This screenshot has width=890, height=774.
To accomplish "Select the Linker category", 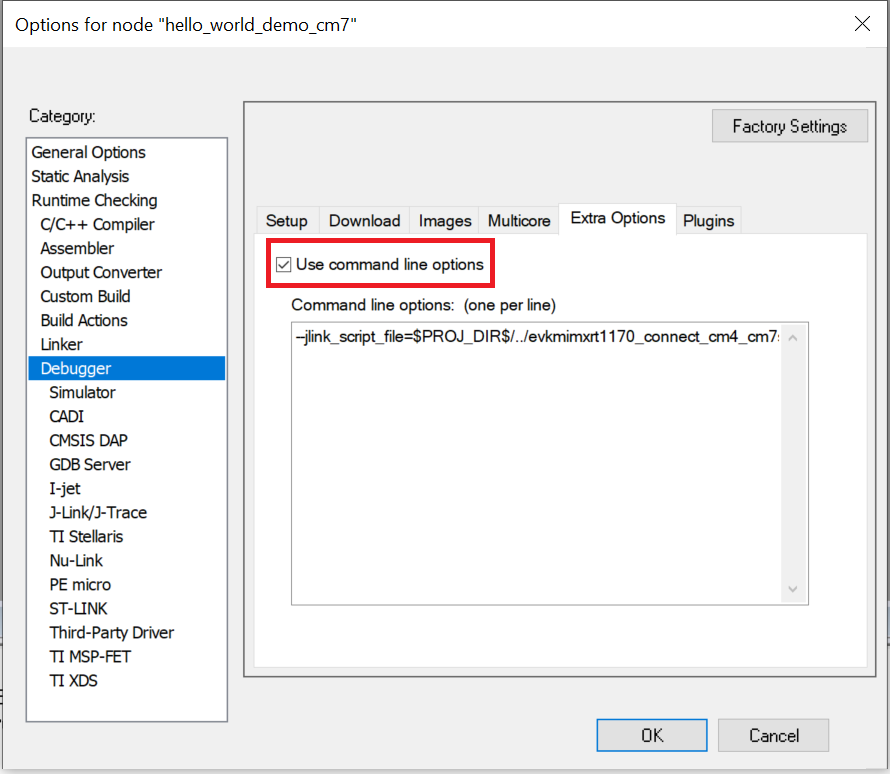I will (61, 344).
